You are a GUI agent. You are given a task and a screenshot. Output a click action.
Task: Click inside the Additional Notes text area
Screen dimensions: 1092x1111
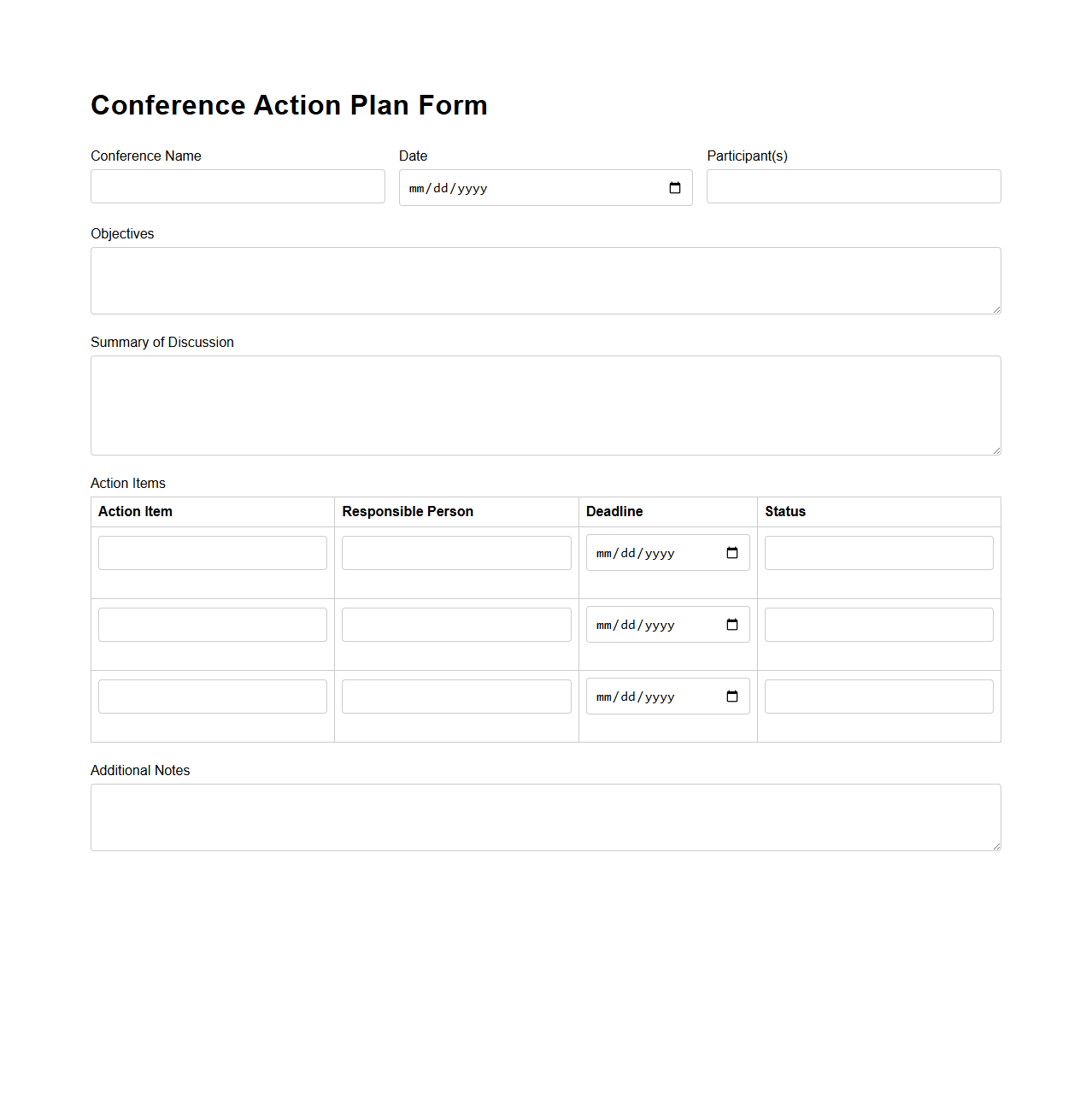pos(545,817)
